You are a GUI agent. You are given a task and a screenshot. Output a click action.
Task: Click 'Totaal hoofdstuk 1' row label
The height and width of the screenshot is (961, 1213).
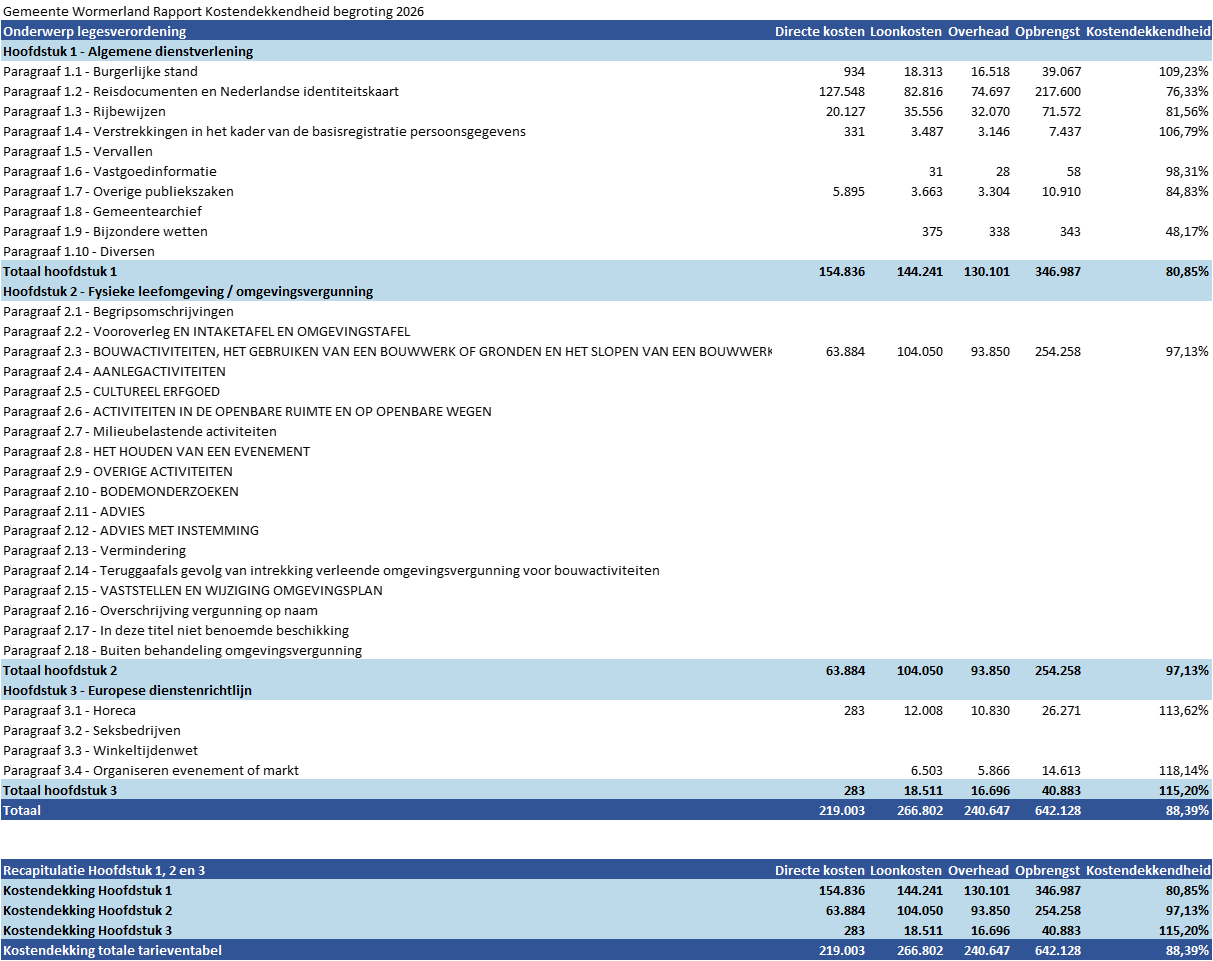pos(60,271)
